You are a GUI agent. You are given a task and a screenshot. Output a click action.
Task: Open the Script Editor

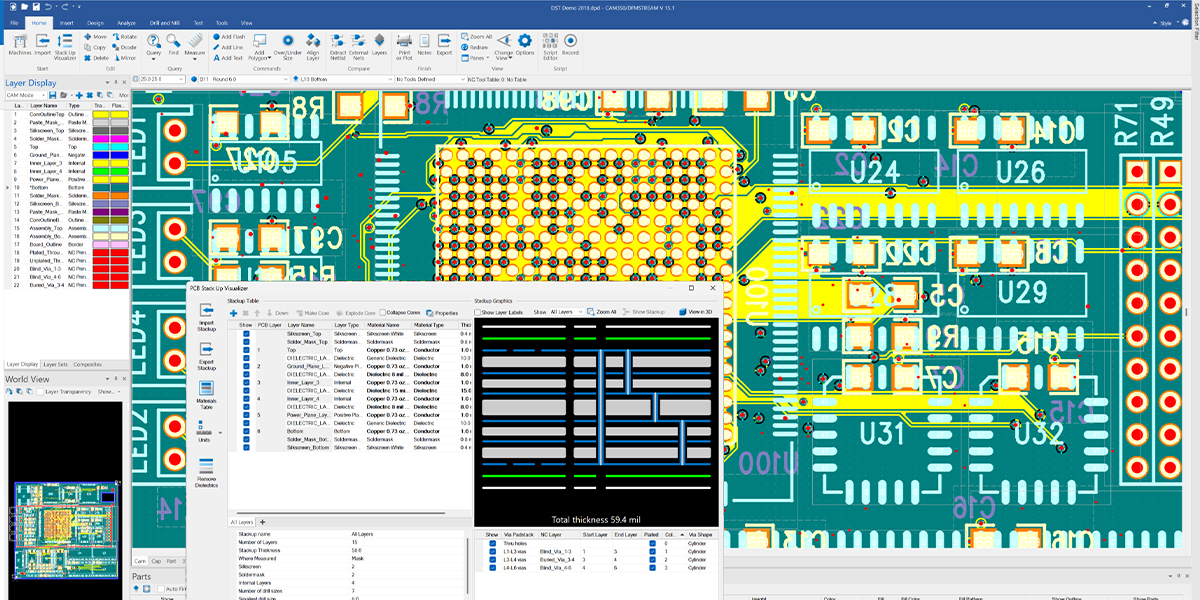pos(550,44)
